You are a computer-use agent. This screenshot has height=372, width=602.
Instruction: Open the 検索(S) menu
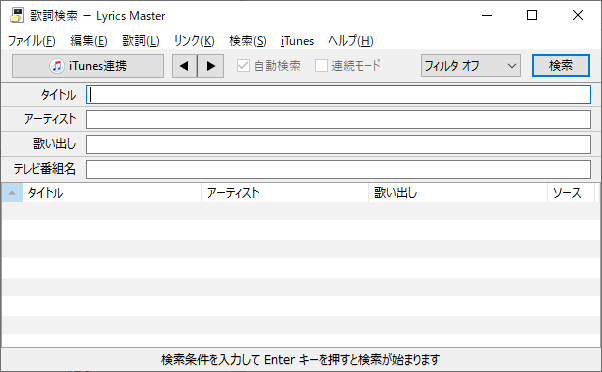tap(248, 41)
